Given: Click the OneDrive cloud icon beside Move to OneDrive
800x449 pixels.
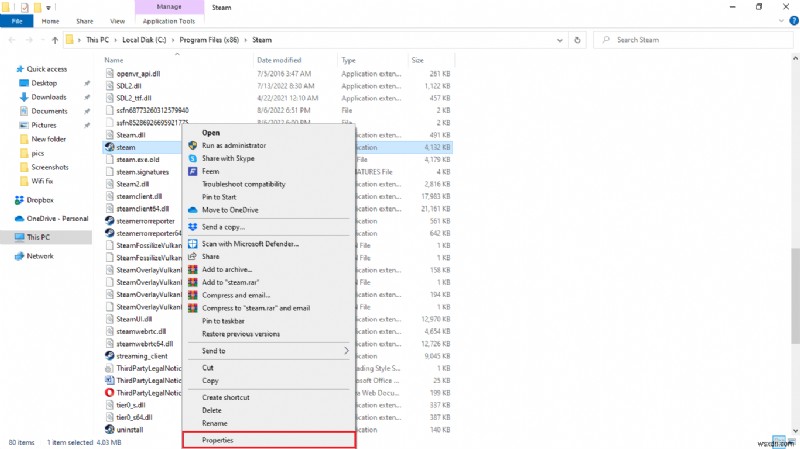Looking at the screenshot, I should click(192, 210).
